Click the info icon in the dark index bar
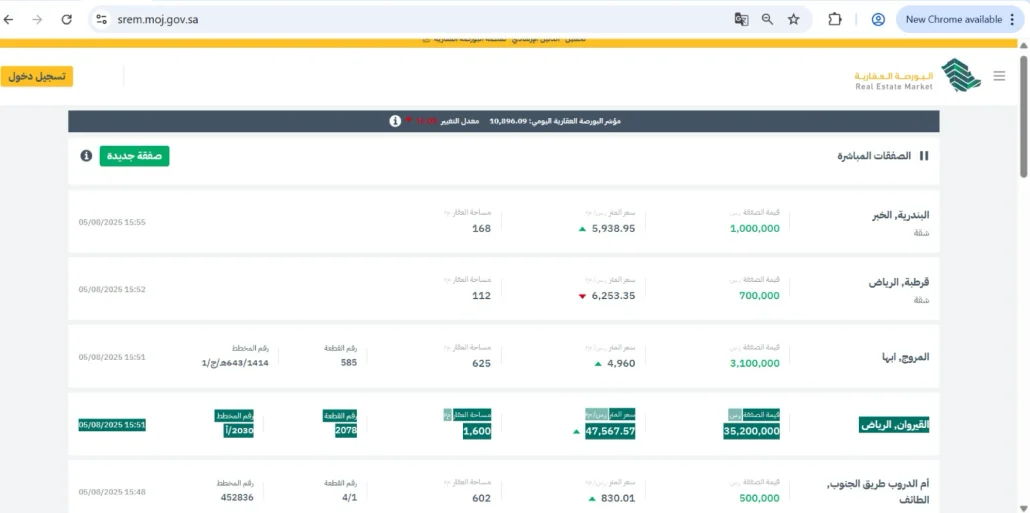 coord(395,121)
